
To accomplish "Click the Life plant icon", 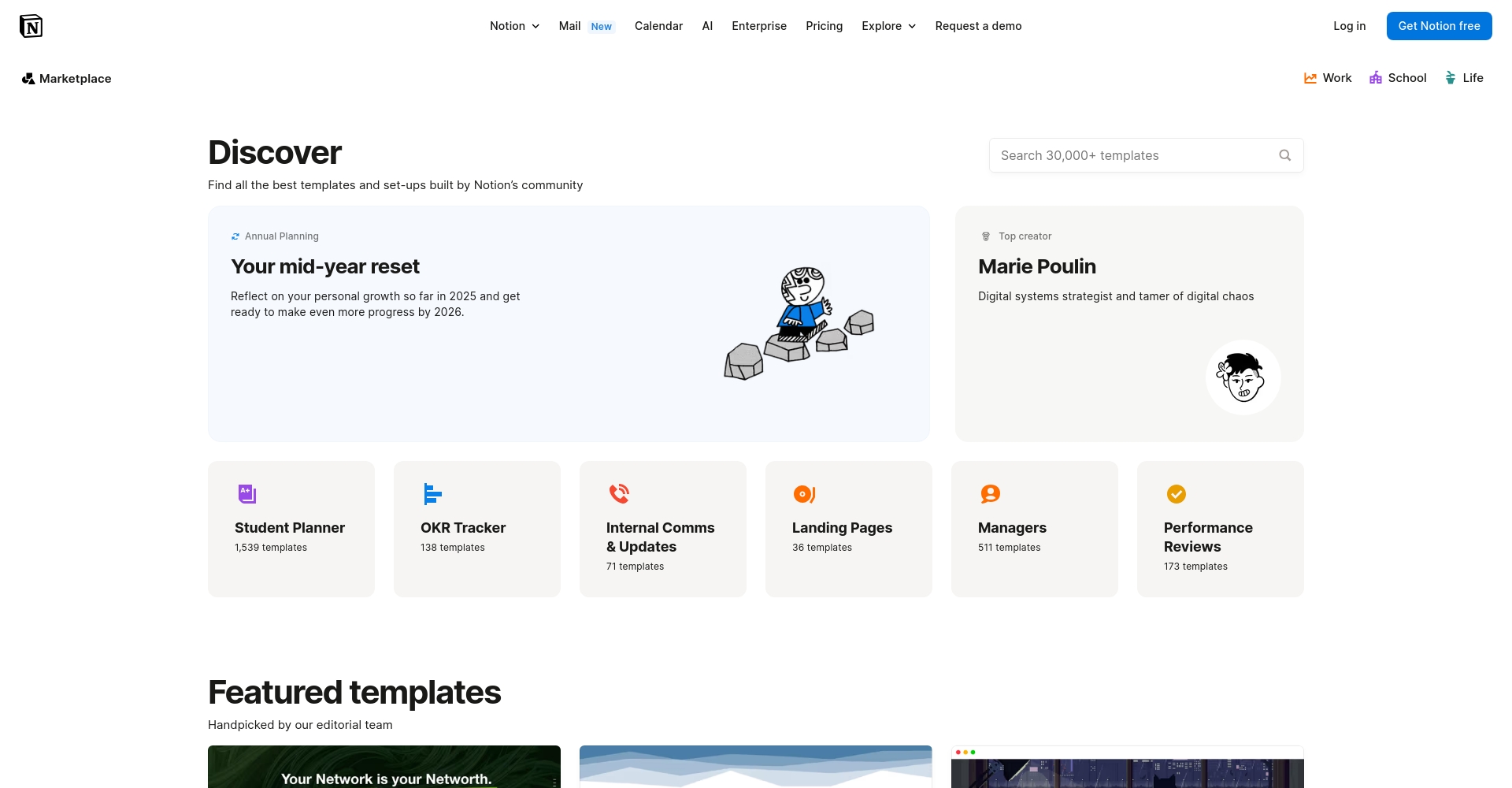I will [x=1451, y=77].
